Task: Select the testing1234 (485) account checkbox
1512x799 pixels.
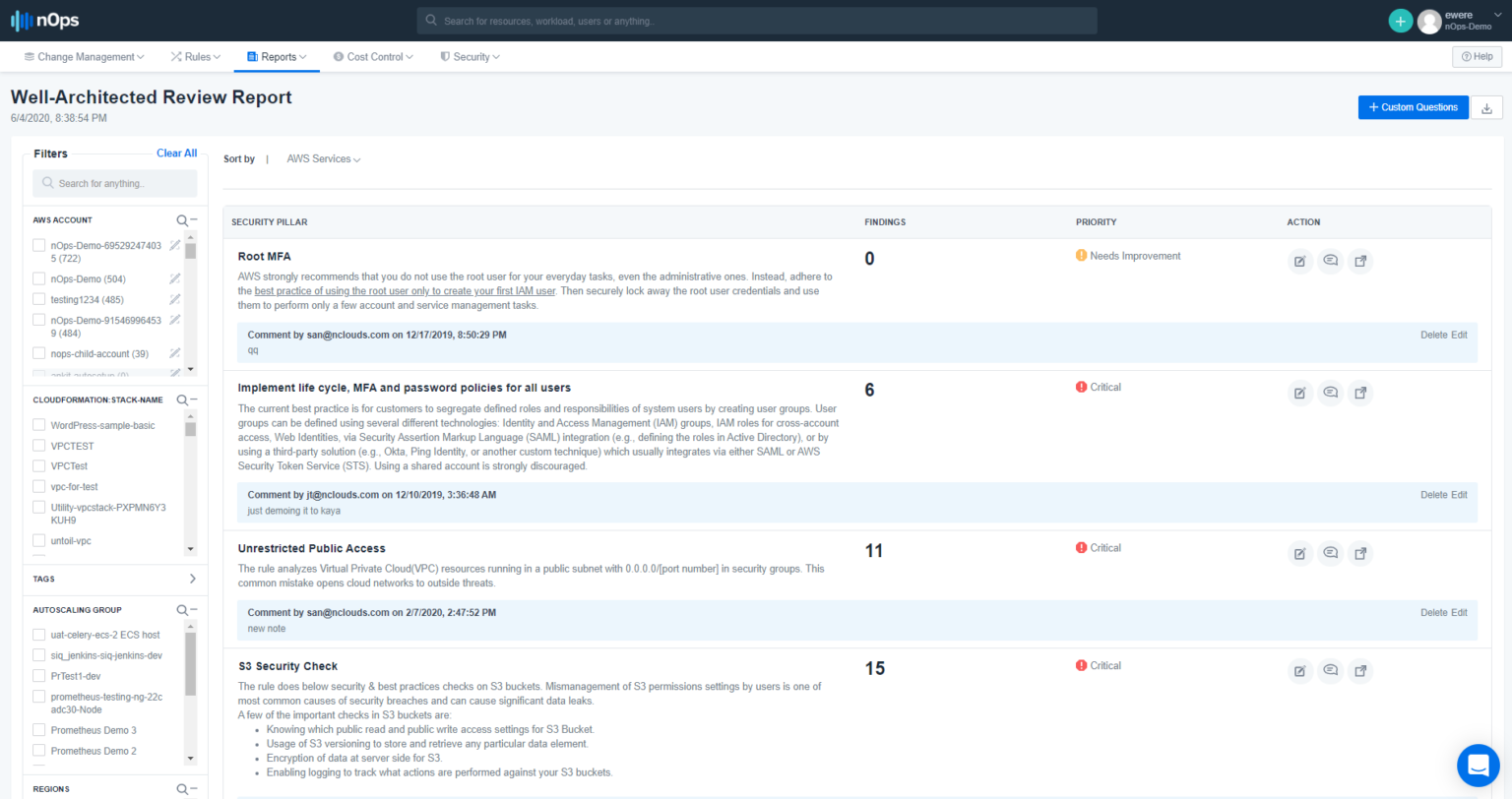Action: tap(38, 299)
